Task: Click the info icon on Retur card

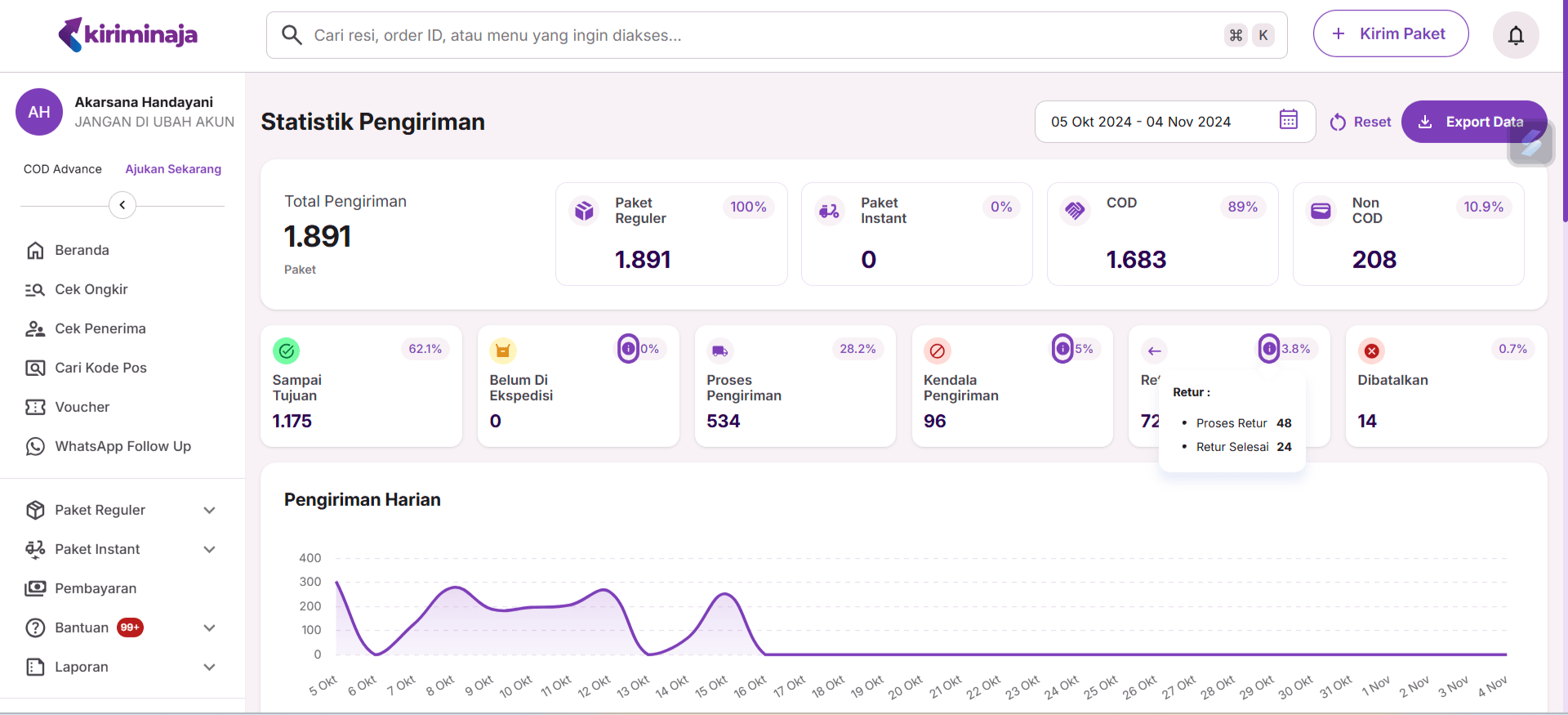Action: (1268, 349)
